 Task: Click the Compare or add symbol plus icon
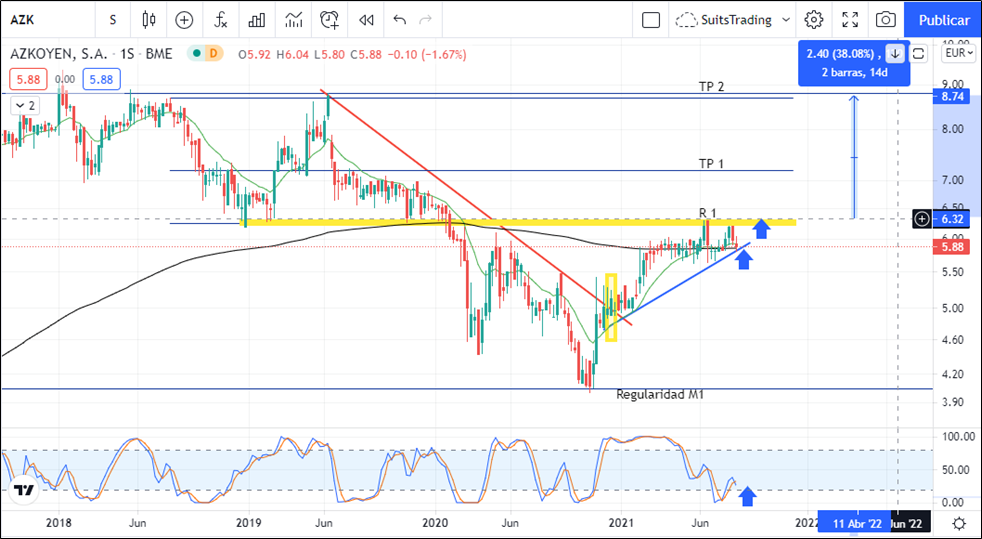point(184,19)
